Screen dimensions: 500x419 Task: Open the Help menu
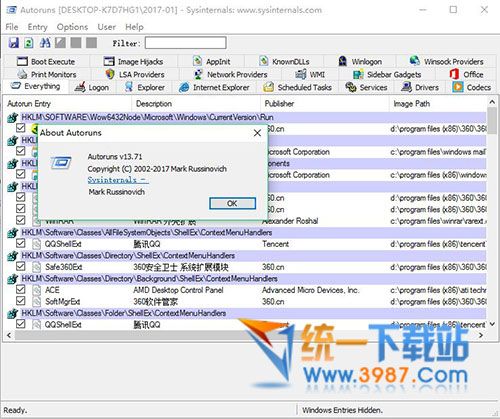pyautogui.click(x=134, y=27)
